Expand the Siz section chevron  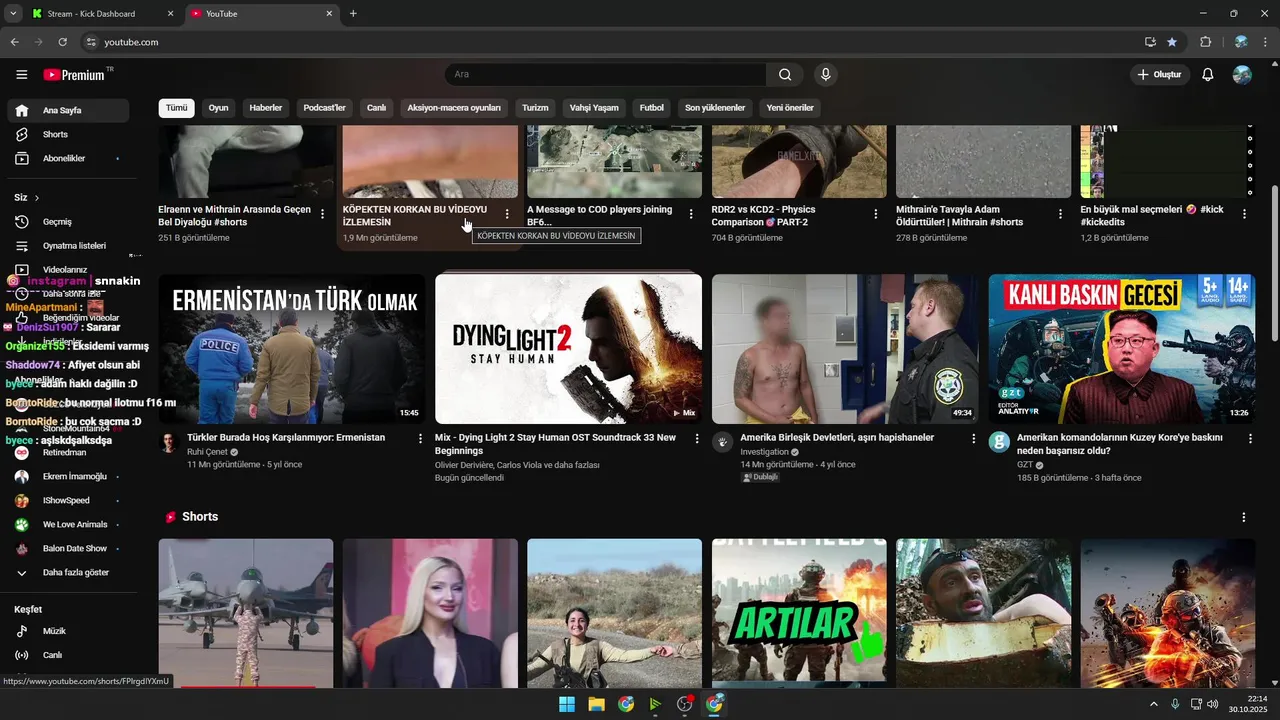[37, 198]
